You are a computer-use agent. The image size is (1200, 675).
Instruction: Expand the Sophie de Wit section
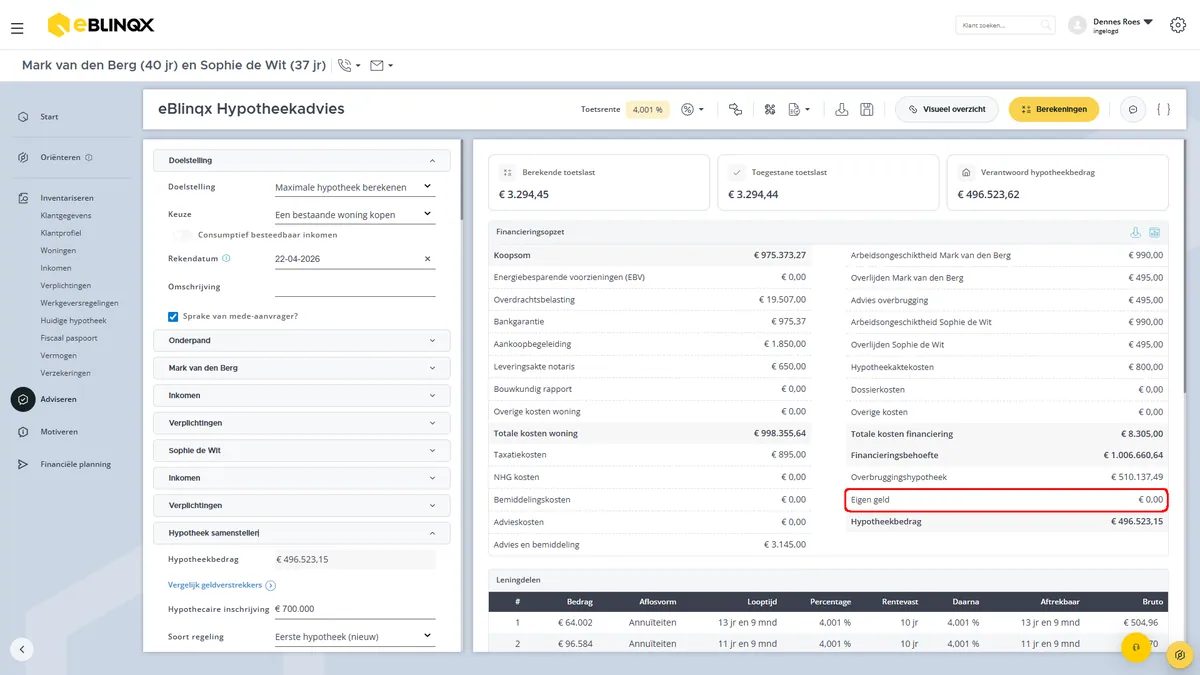coord(302,450)
